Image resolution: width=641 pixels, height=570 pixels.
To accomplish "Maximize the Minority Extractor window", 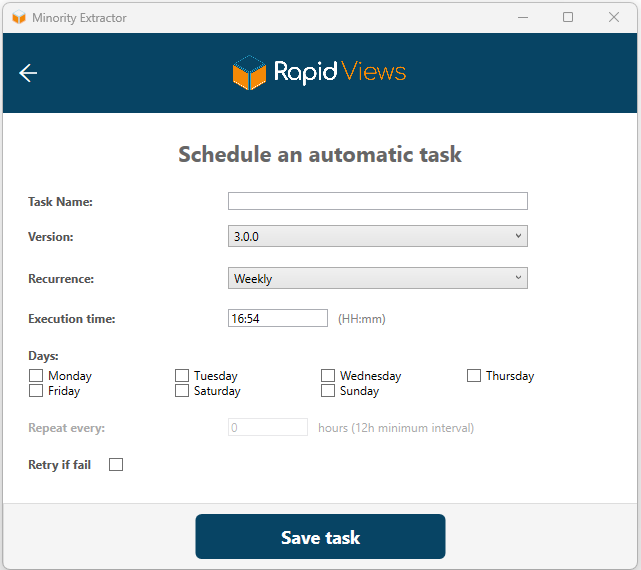I will pos(568,17).
